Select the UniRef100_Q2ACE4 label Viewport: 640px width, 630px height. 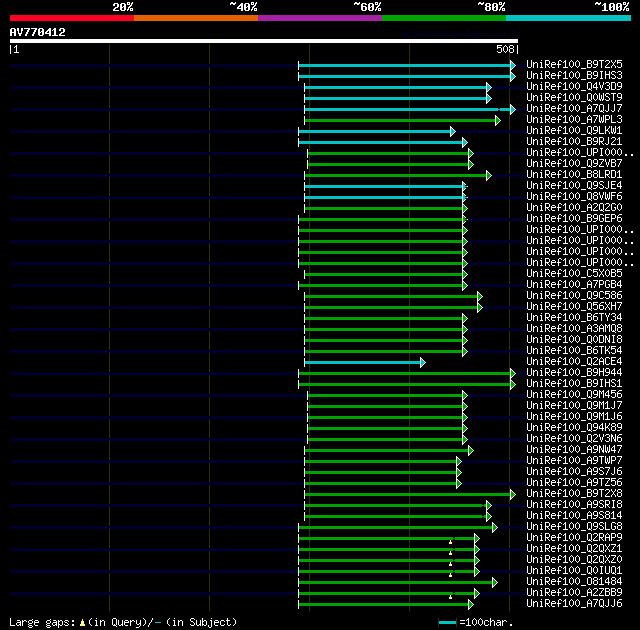coord(574,362)
